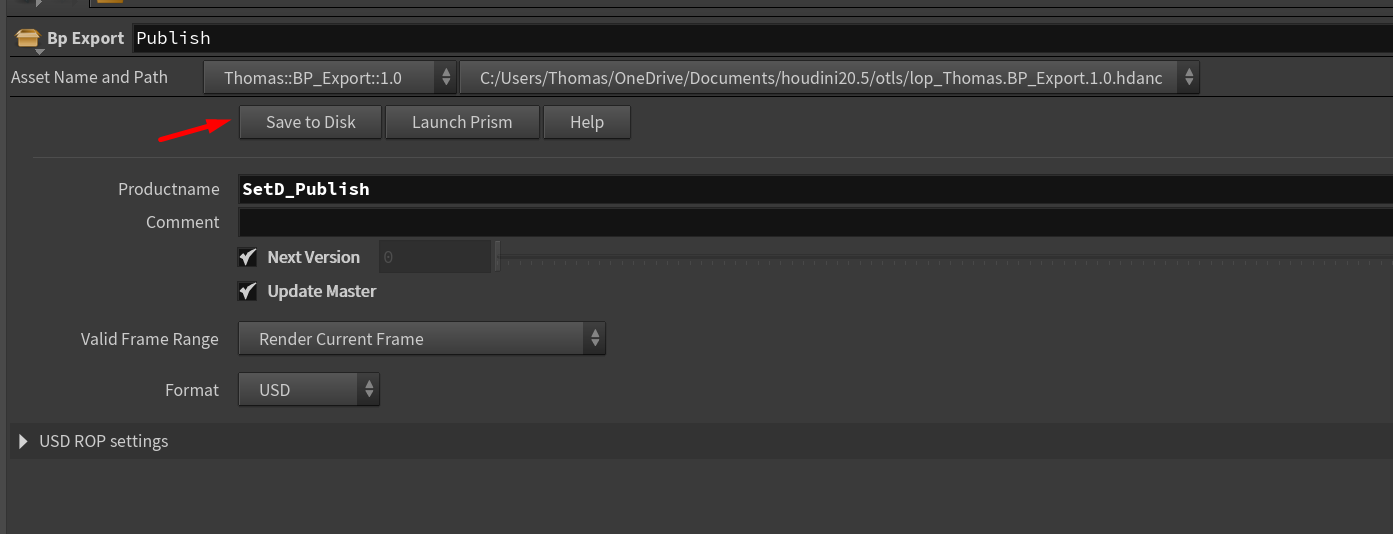Image resolution: width=1393 pixels, height=534 pixels.
Task: Click the up-down arrows on the Format menu
Action: [x=368, y=390]
